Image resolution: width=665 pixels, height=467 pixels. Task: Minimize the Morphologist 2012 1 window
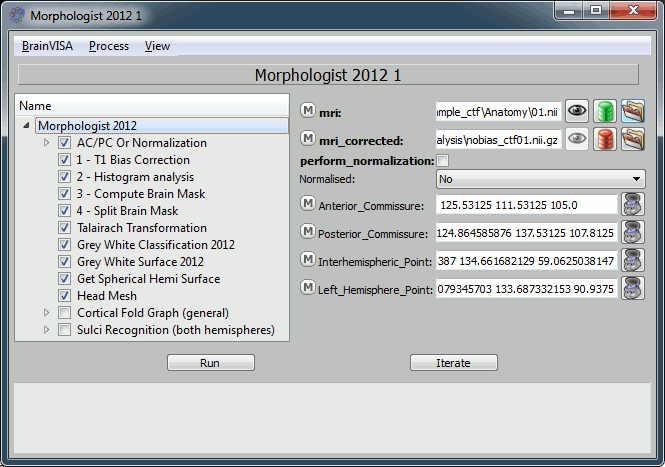[x=569, y=10]
